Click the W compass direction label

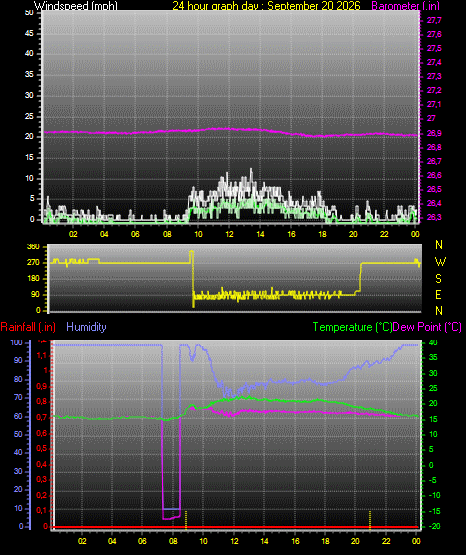click(x=440, y=262)
